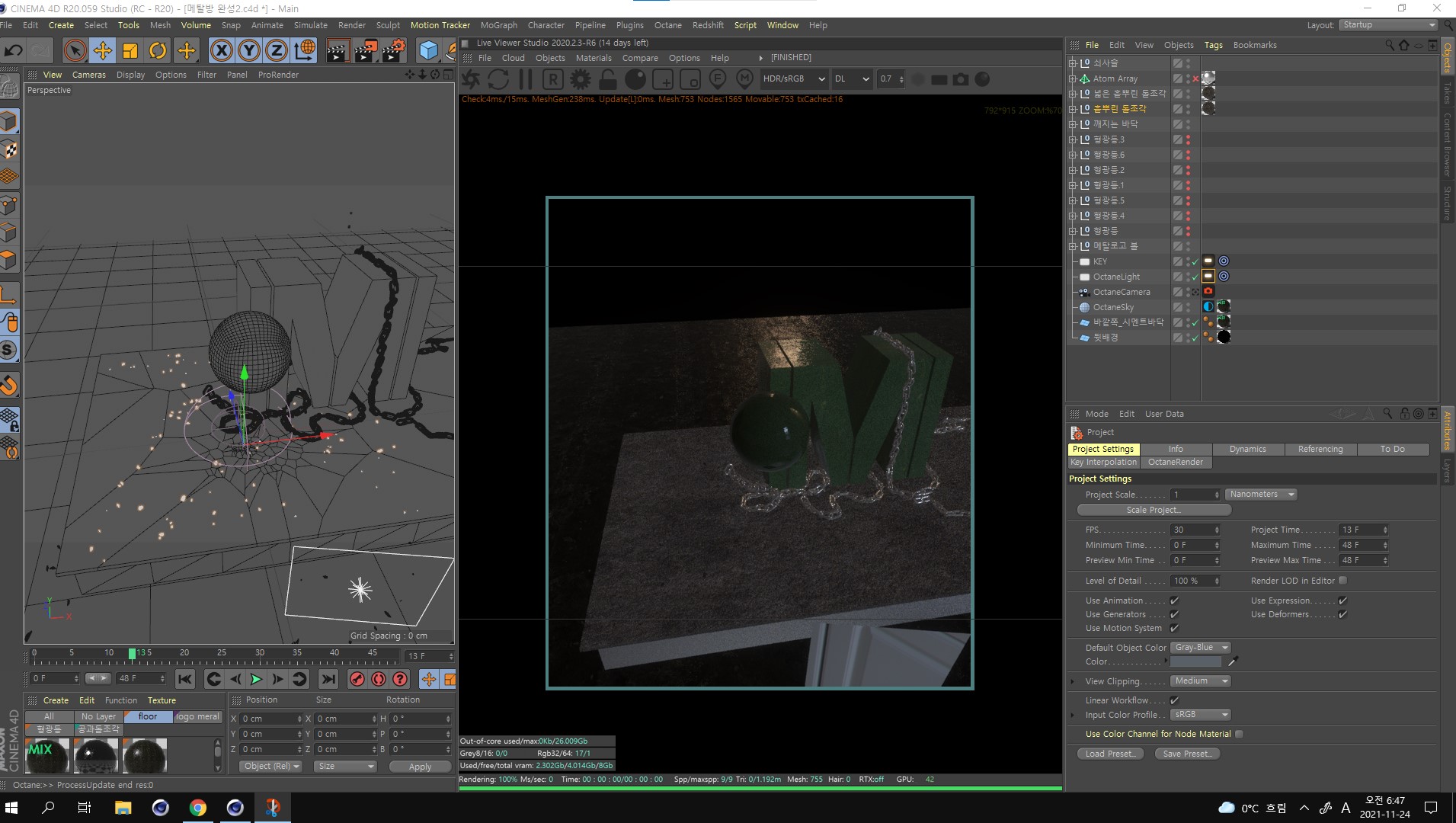1456x823 pixels.
Task: Activate the Rotate tool in top toolbar
Action: pyautogui.click(x=158, y=51)
